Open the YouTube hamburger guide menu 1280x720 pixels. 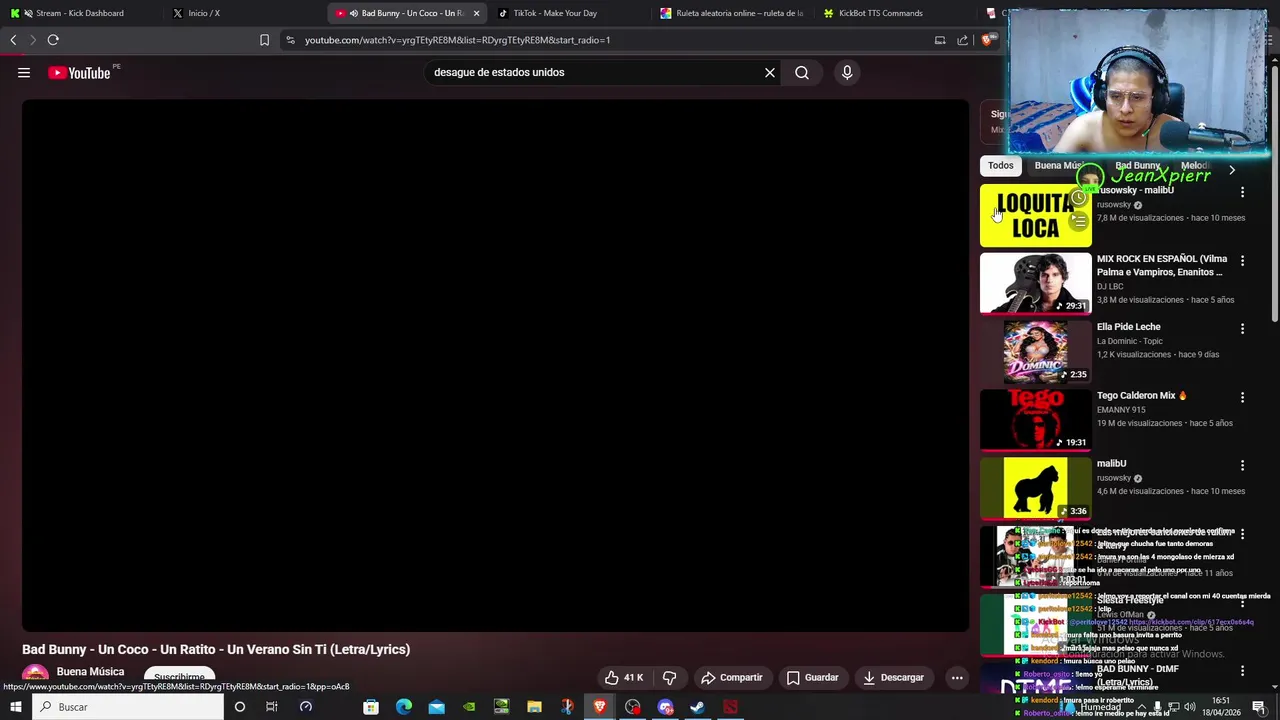pos(24,73)
